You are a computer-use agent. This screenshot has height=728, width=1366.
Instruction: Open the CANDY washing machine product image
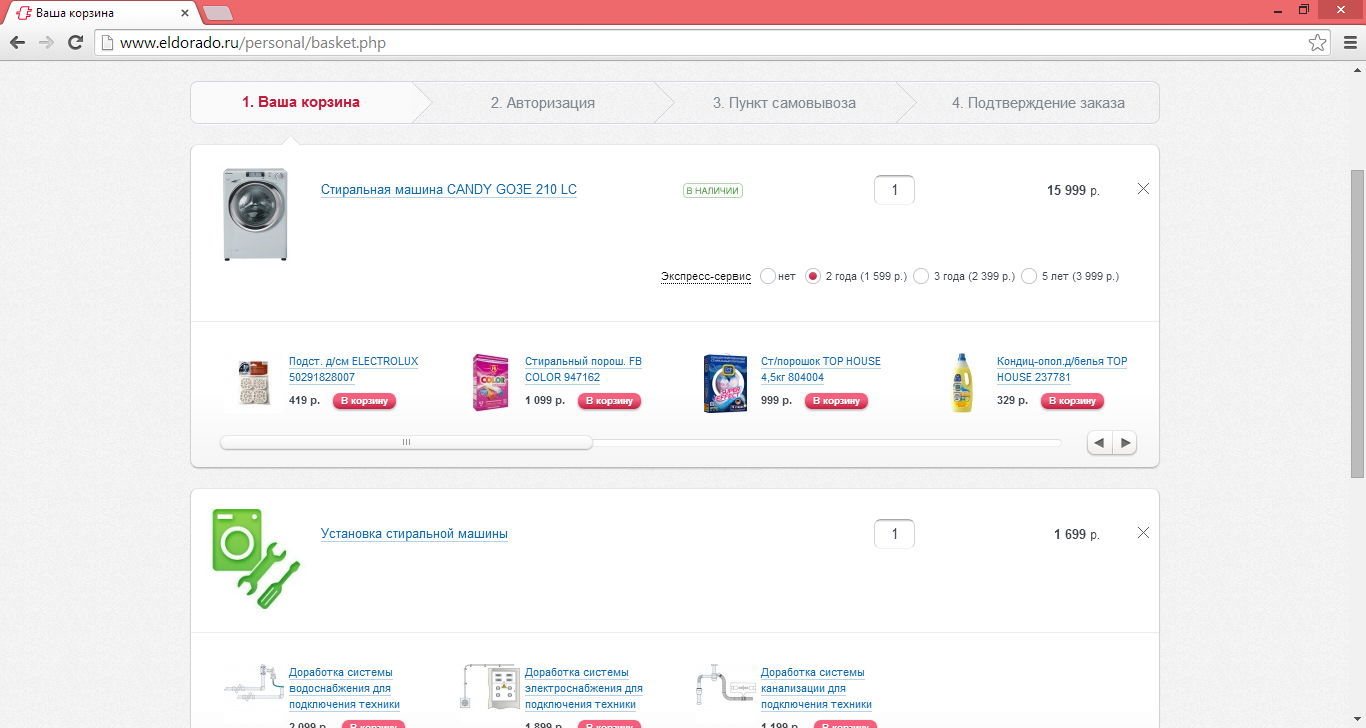point(254,214)
